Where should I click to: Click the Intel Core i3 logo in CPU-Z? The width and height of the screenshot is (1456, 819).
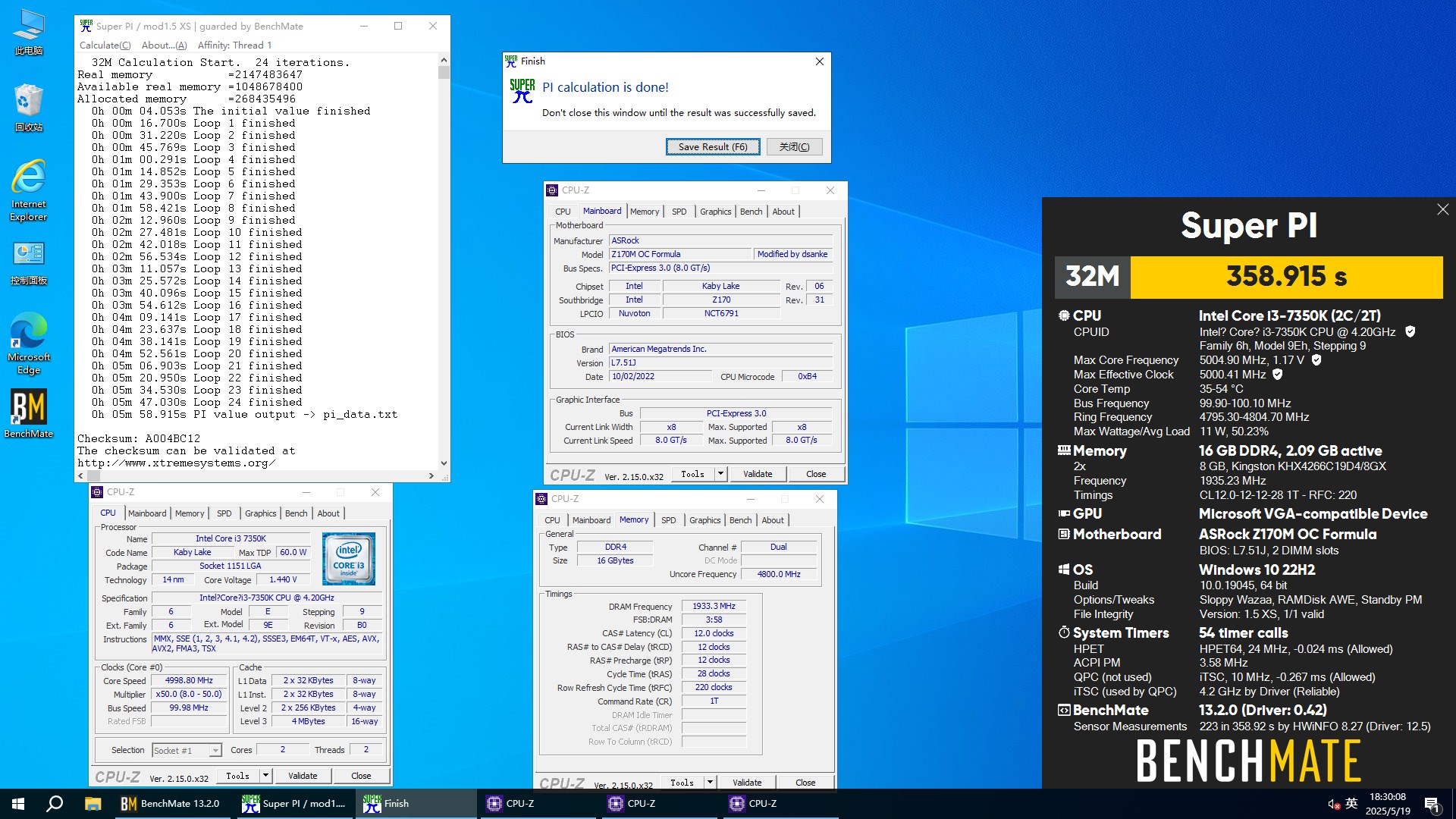pos(349,559)
